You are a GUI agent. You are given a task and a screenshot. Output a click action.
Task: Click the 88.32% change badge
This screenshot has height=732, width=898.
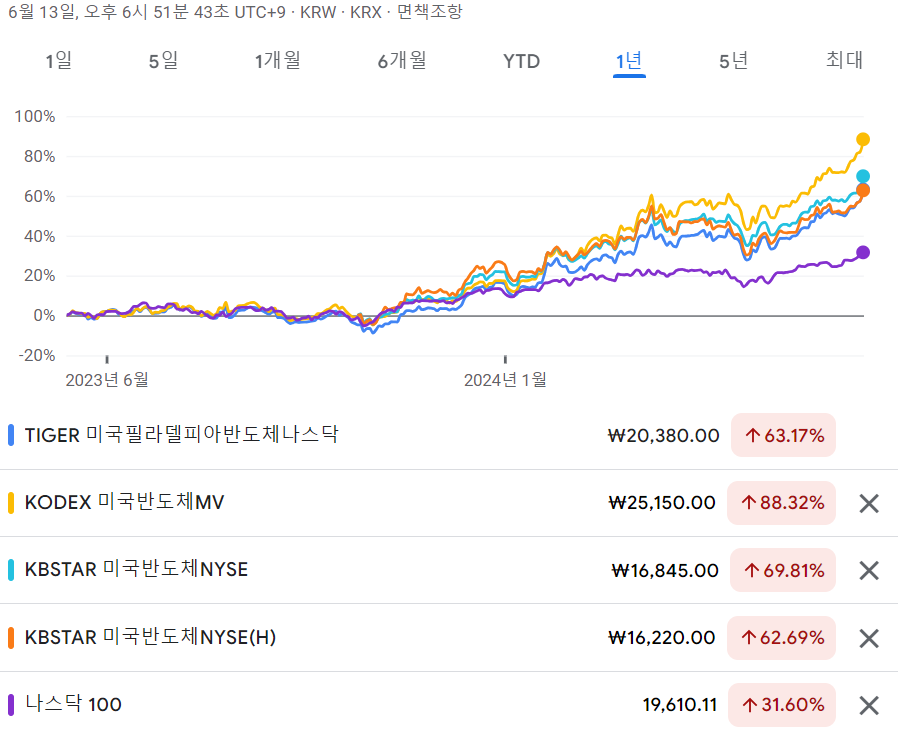[781, 503]
